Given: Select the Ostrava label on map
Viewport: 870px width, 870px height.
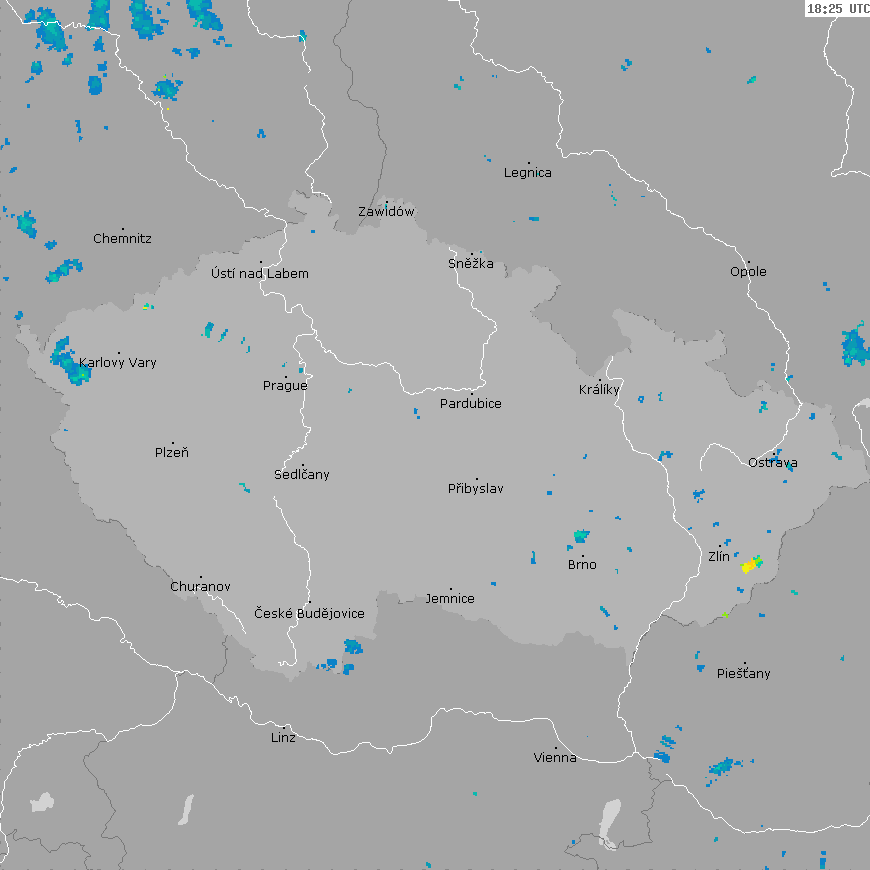Looking at the screenshot, I should (x=773, y=462).
